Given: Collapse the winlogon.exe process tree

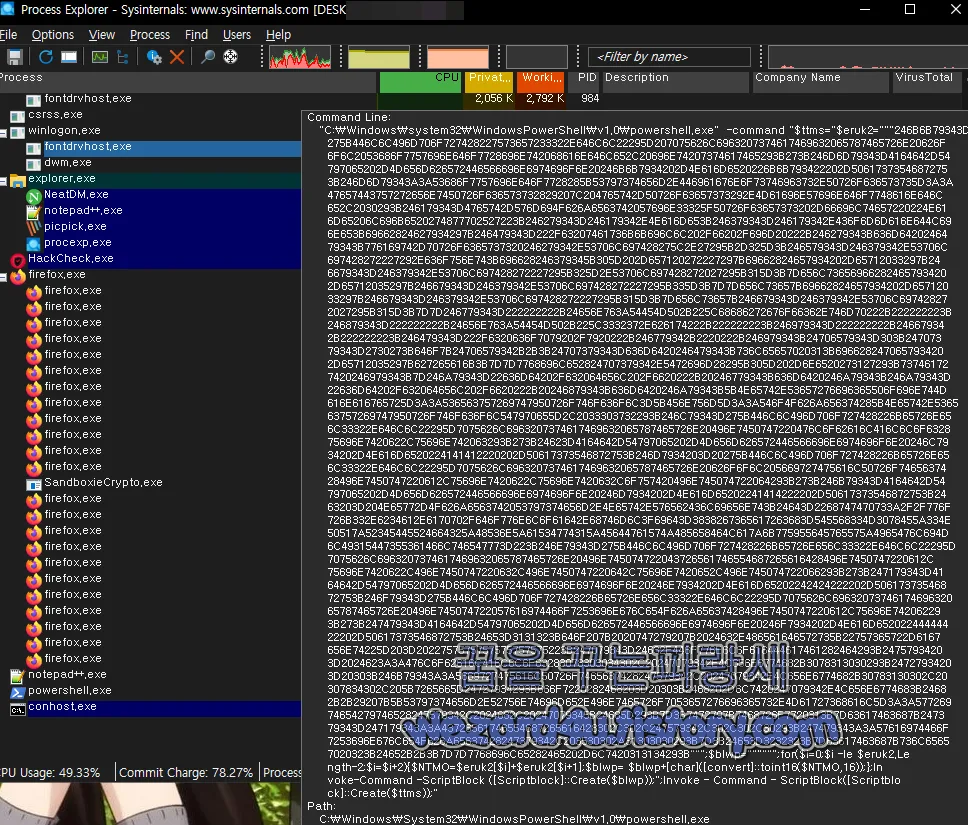Looking at the screenshot, I should point(6,130).
